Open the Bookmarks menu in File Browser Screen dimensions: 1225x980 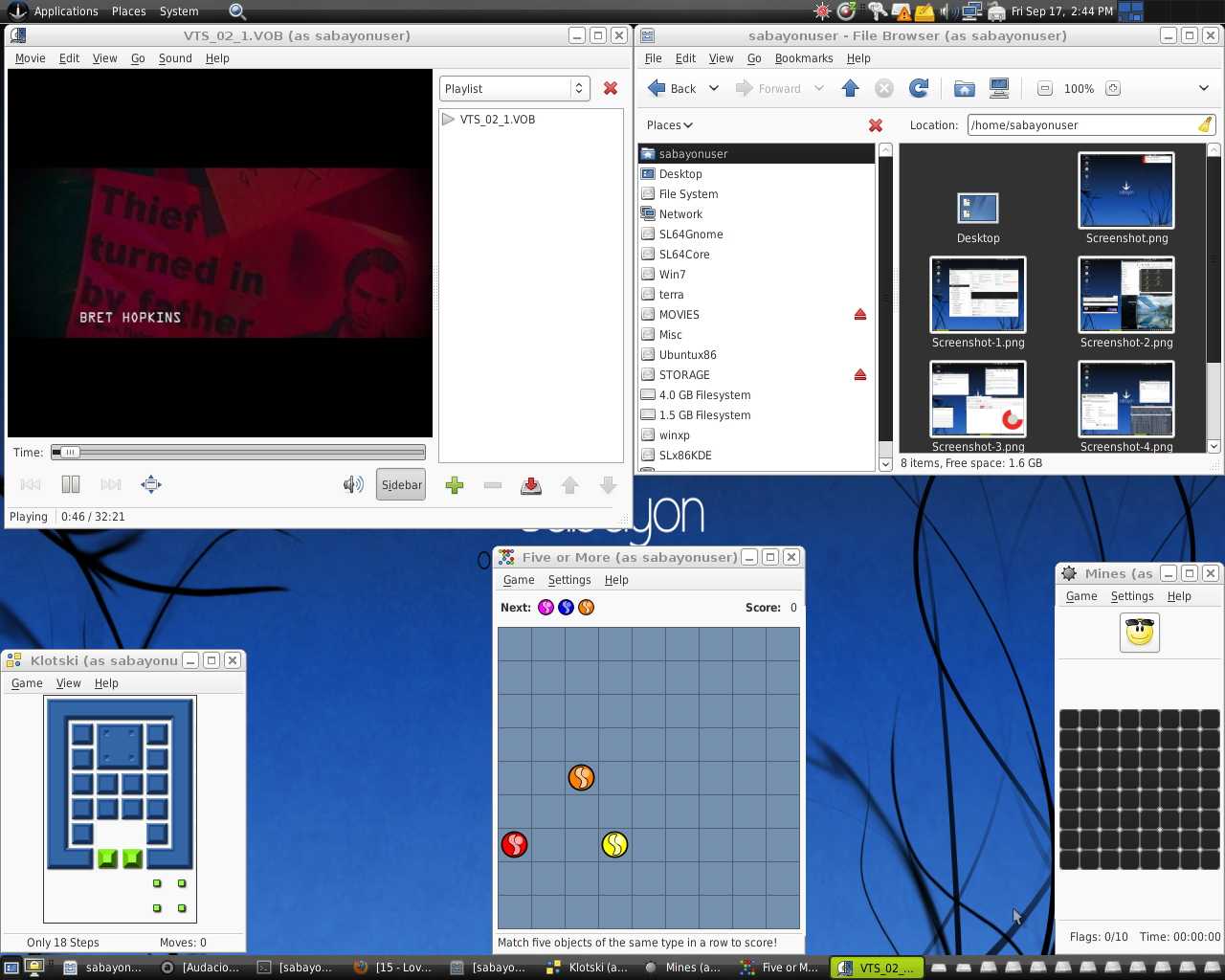tap(803, 58)
